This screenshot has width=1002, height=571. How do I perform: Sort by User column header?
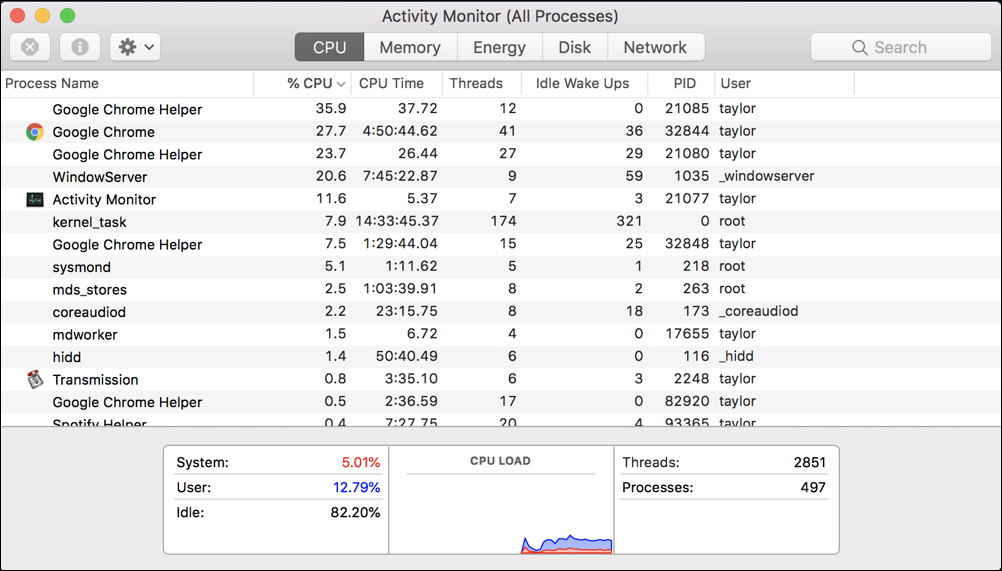tap(784, 83)
